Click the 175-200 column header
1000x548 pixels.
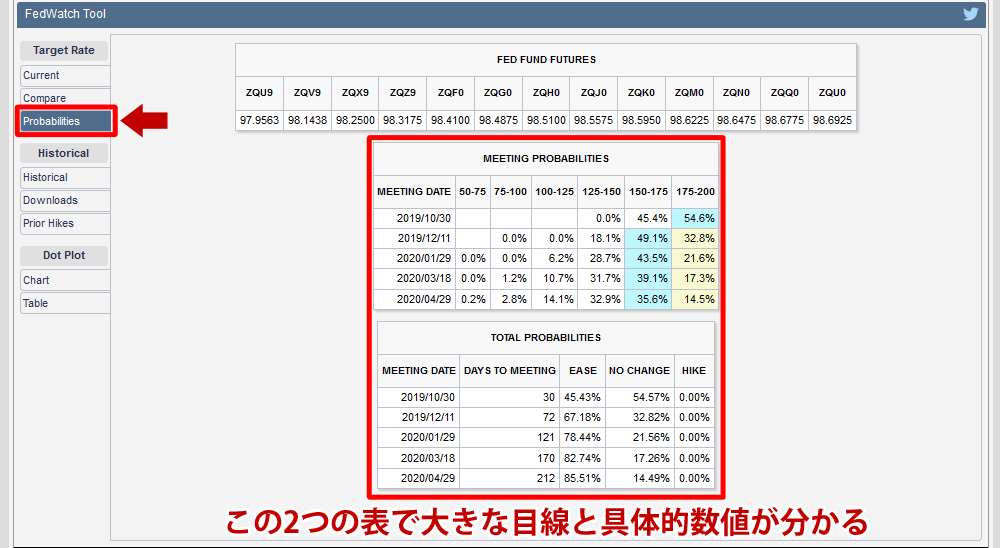pyautogui.click(x=695, y=191)
